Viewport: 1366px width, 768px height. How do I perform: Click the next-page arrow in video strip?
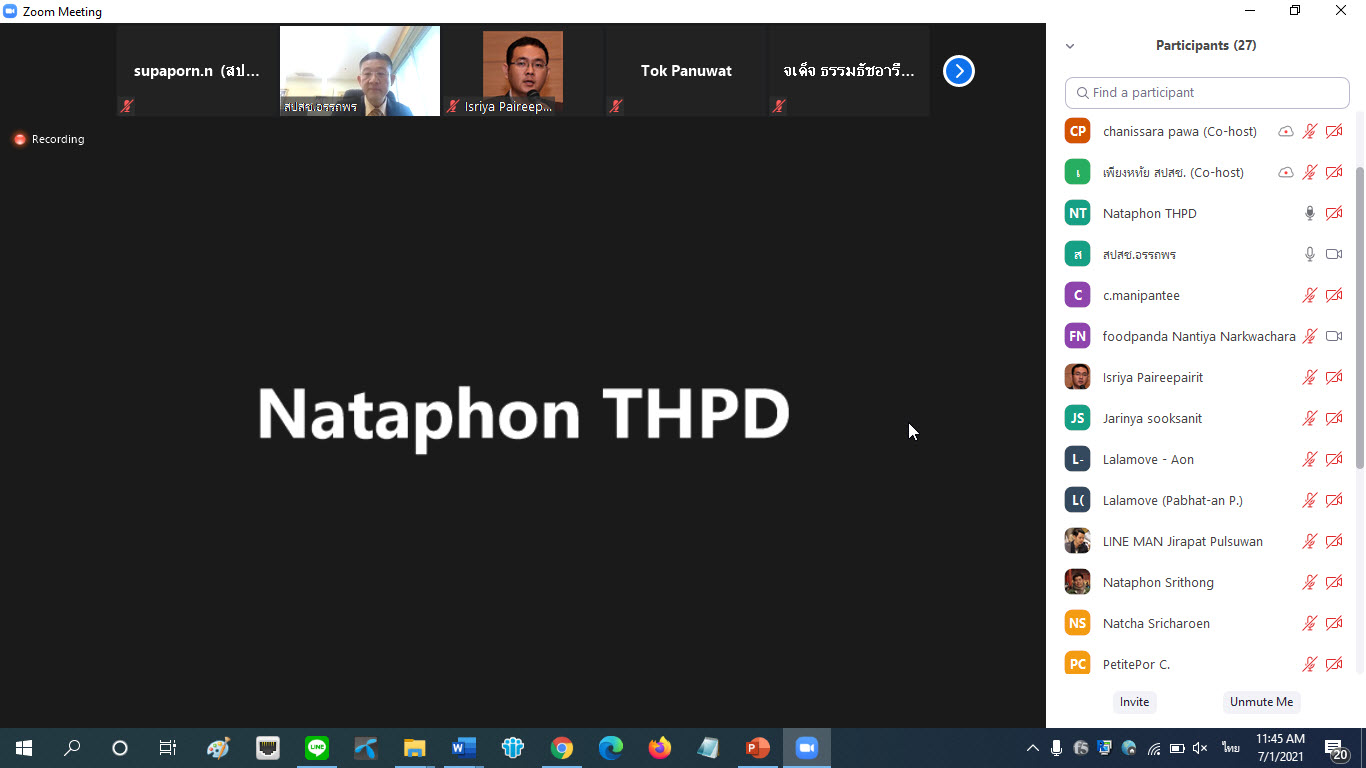coord(958,71)
